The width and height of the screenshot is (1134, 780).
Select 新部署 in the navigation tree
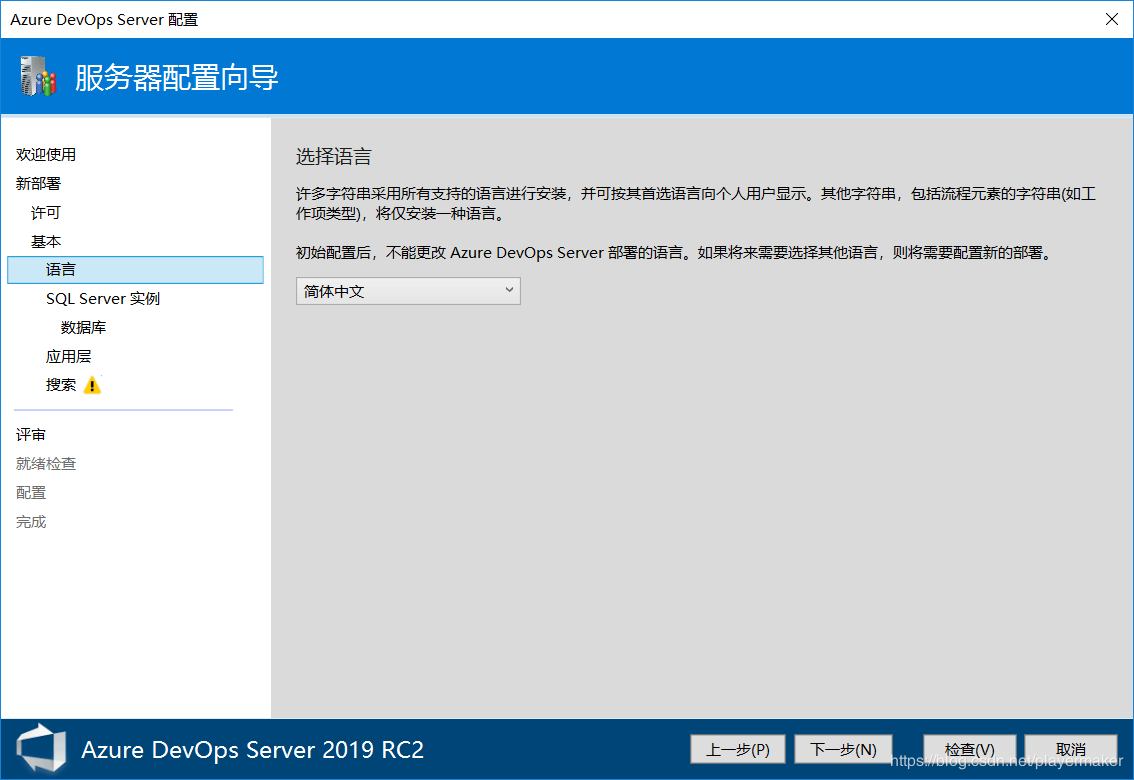pyautogui.click(x=38, y=184)
